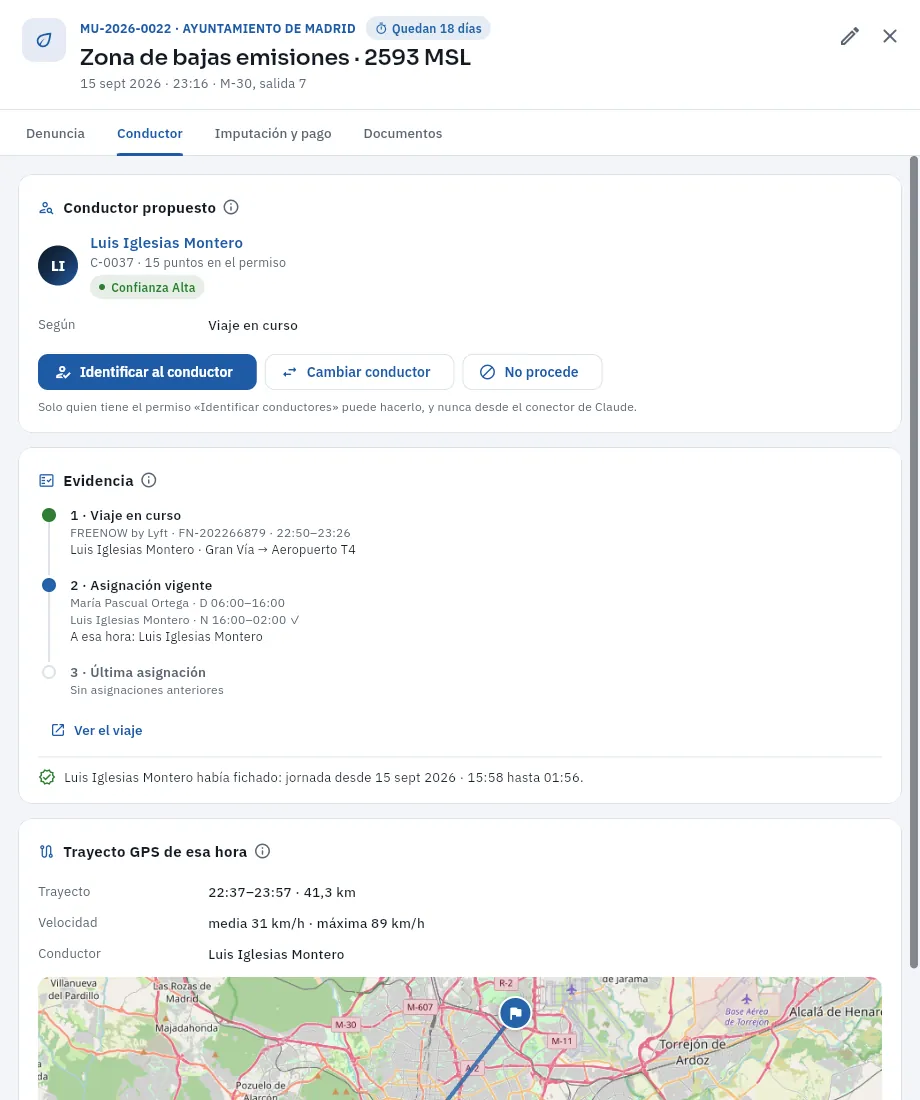Screen dimensions: 920x1100
Task: Click the 'Quedan 18 días' deadline badge
Action: coord(428,29)
